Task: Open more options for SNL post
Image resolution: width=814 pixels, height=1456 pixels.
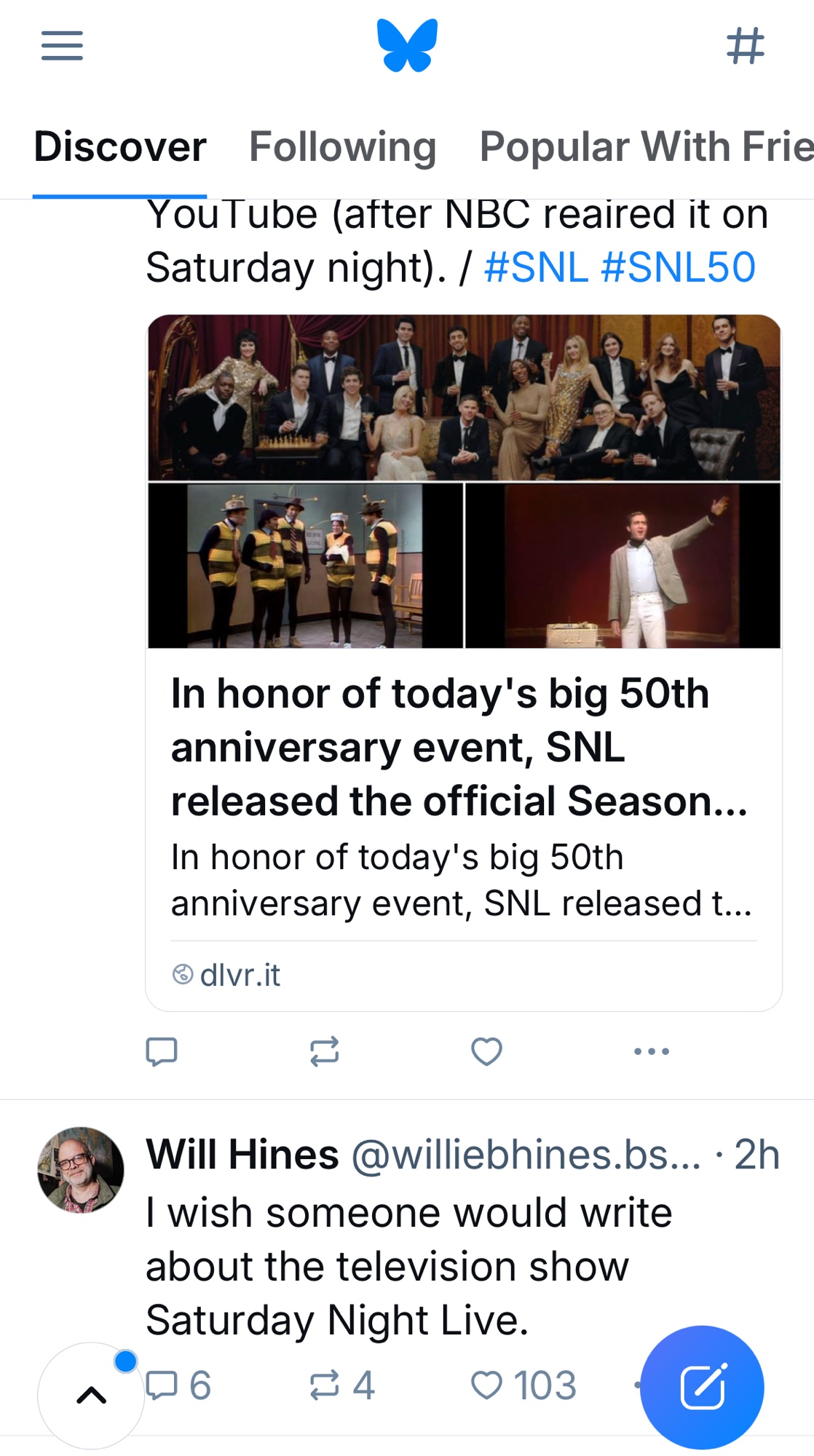Action: tap(651, 1051)
